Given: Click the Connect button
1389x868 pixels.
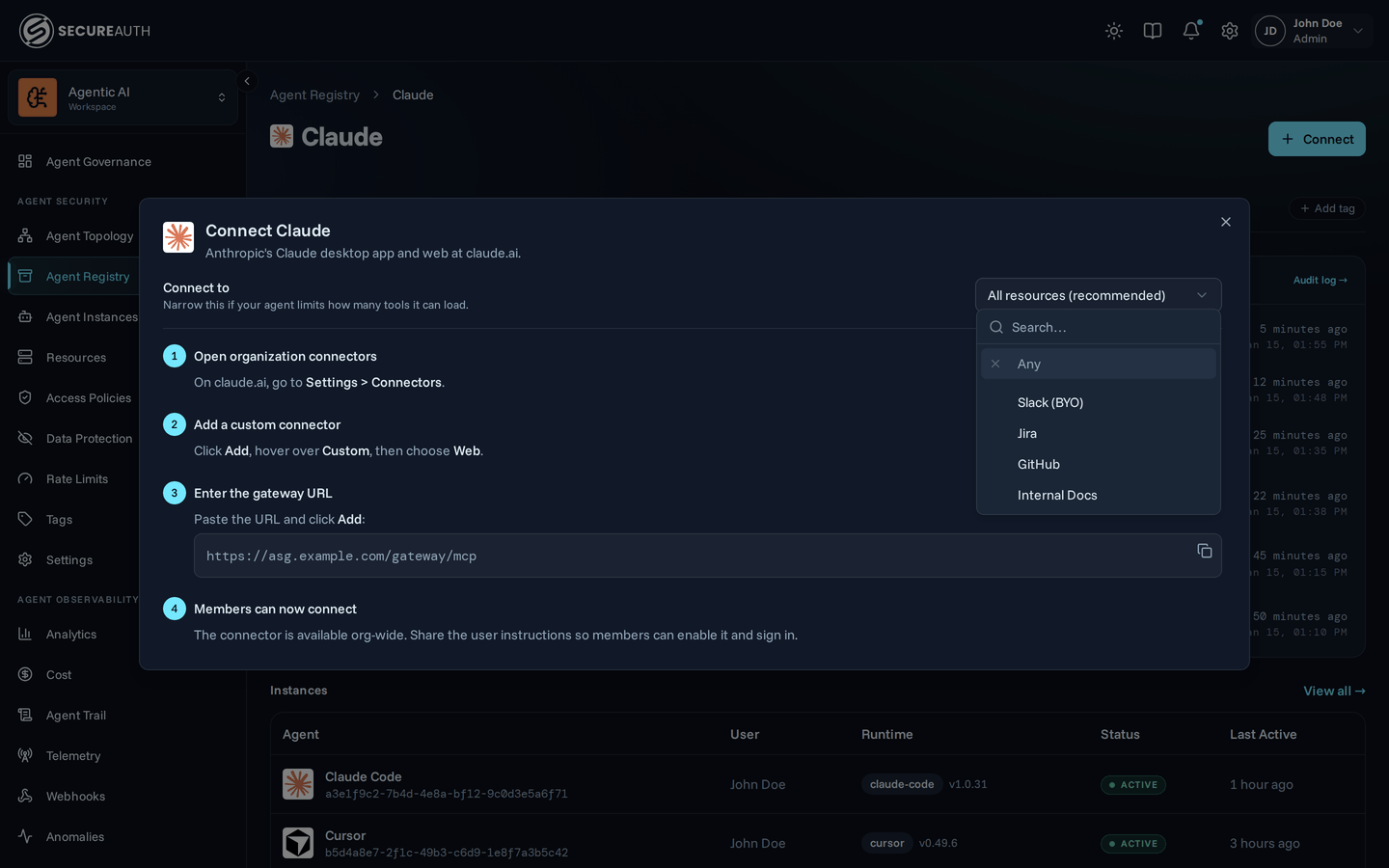Looking at the screenshot, I should pyautogui.click(x=1317, y=139).
